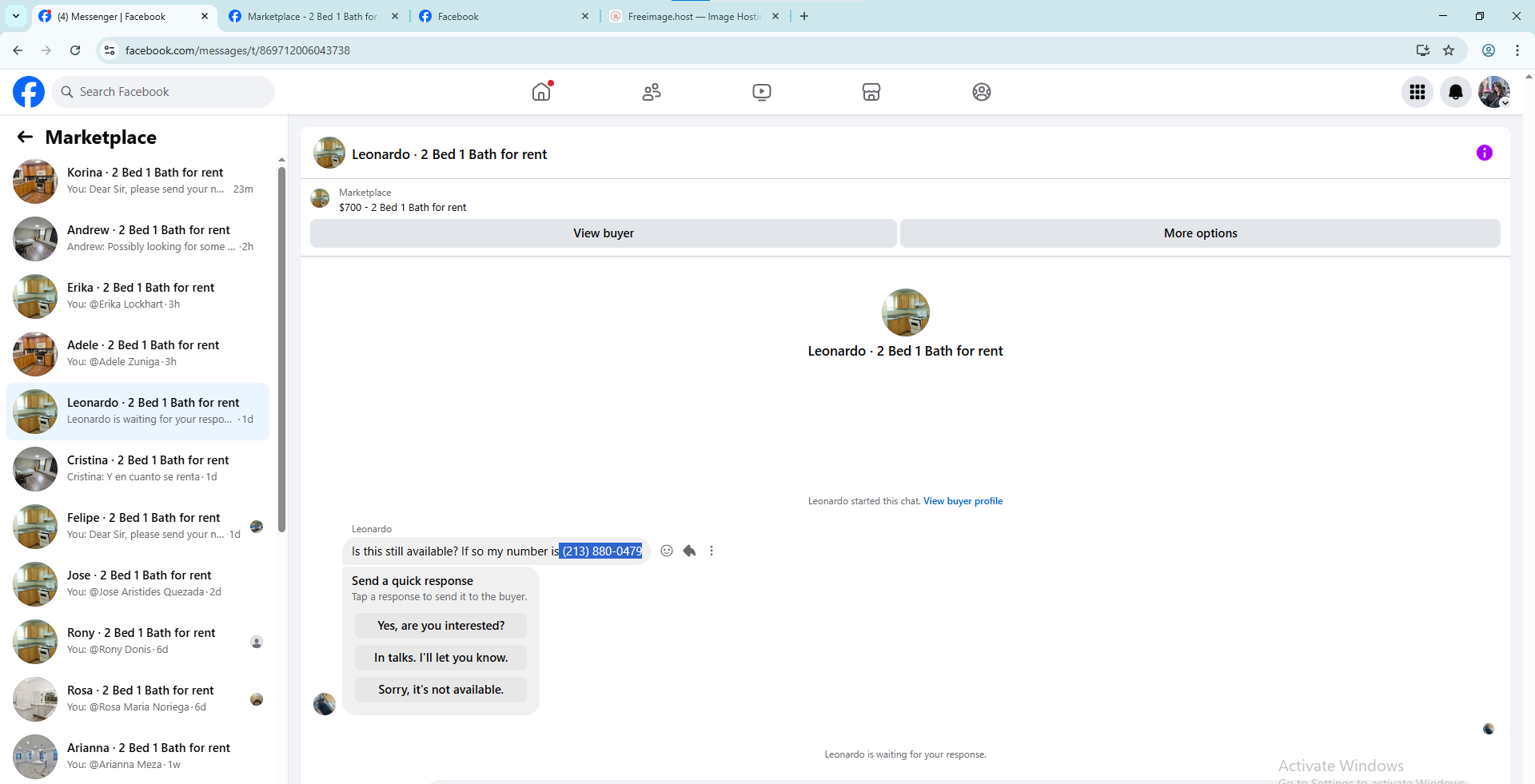Open Korina's 2 Bed 1 Bath conversation

(138, 181)
